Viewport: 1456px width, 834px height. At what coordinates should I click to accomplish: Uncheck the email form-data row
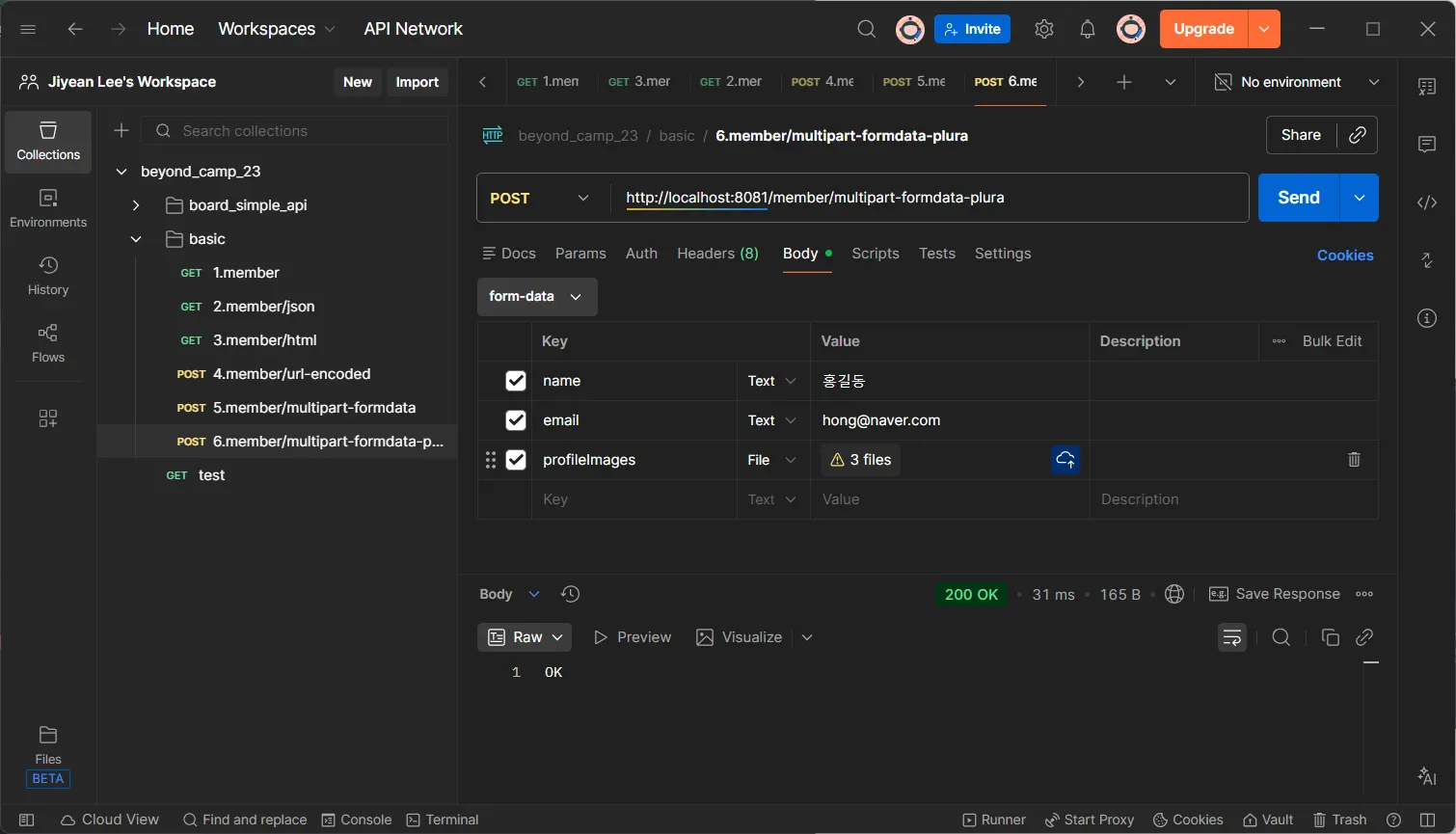(516, 420)
